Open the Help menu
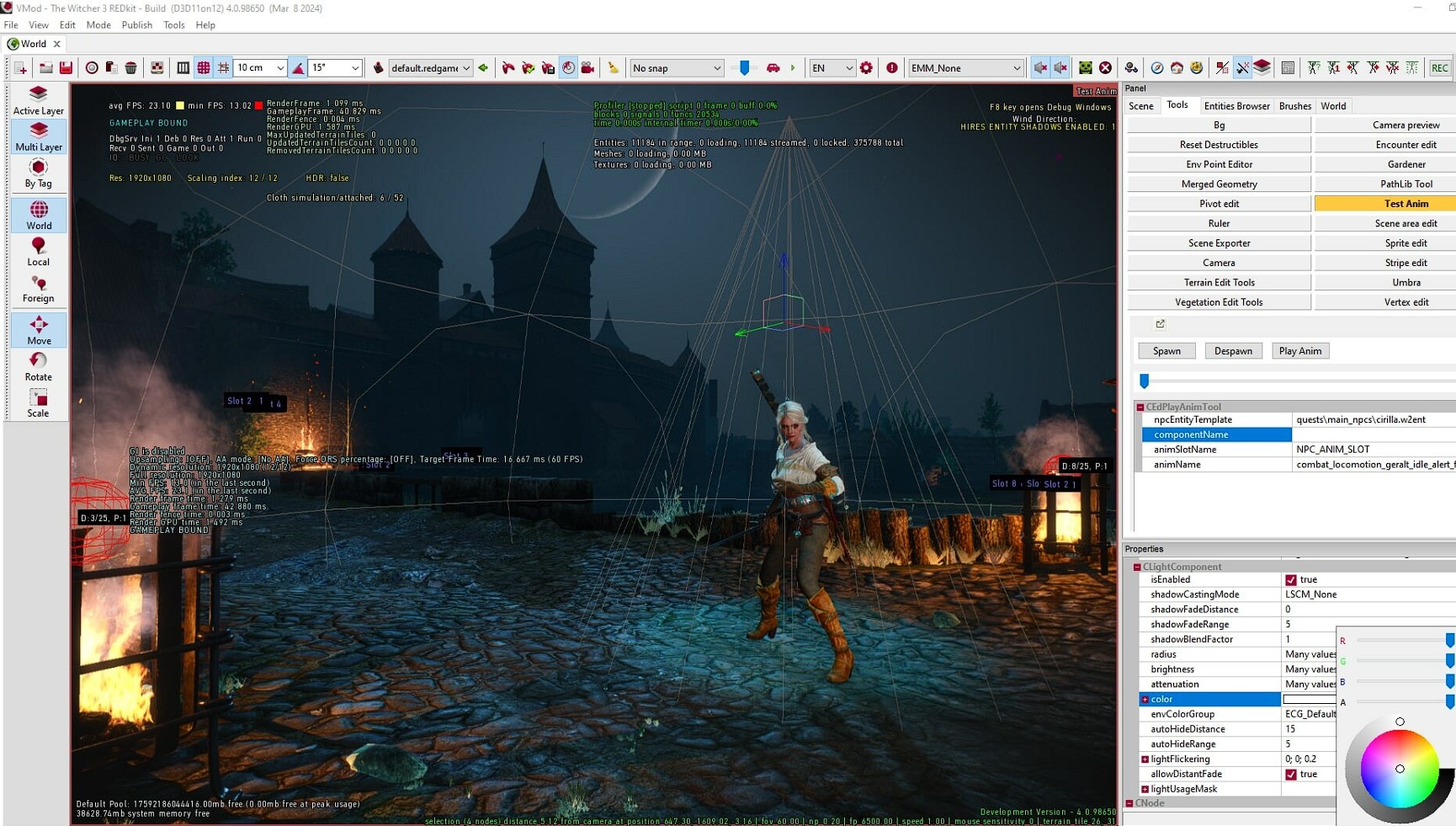This screenshot has width=1456, height=826. (205, 25)
